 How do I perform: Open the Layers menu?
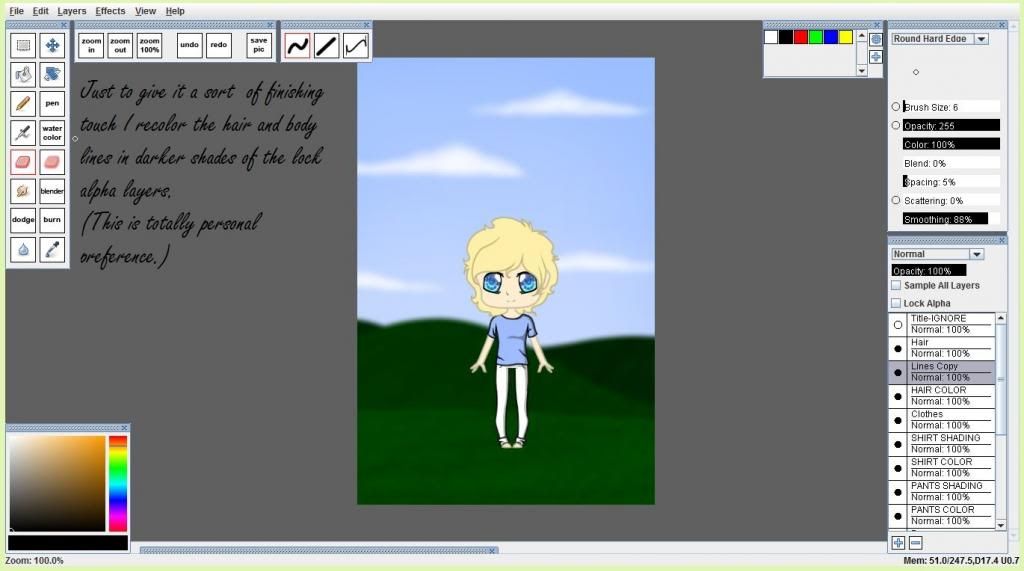(72, 11)
